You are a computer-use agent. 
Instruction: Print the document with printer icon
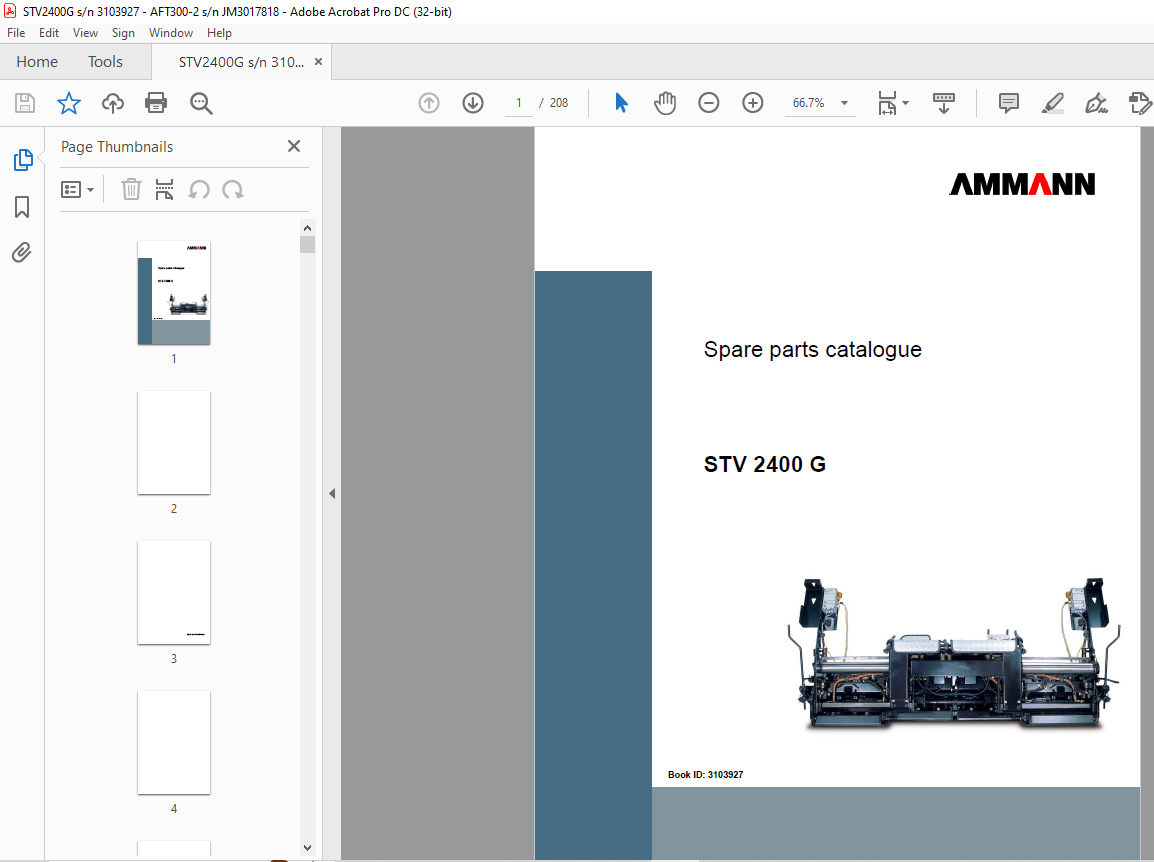pyautogui.click(x=156, y=103)
